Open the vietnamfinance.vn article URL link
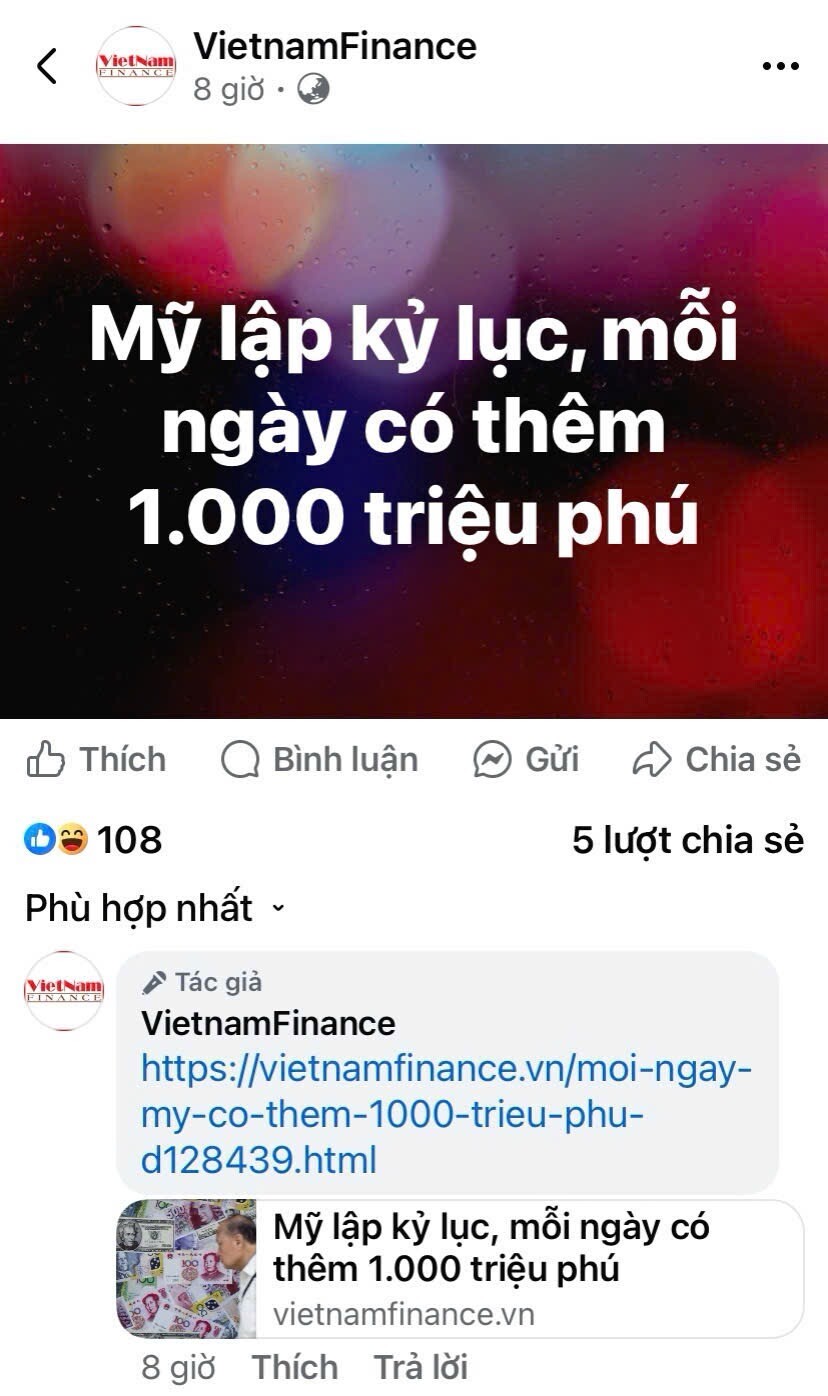This screenshot has width=828, height=1396. 446,1115
